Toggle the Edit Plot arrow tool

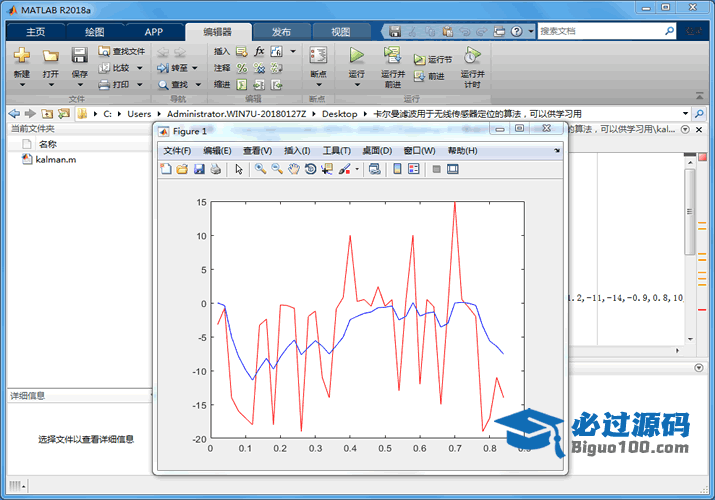239,170
